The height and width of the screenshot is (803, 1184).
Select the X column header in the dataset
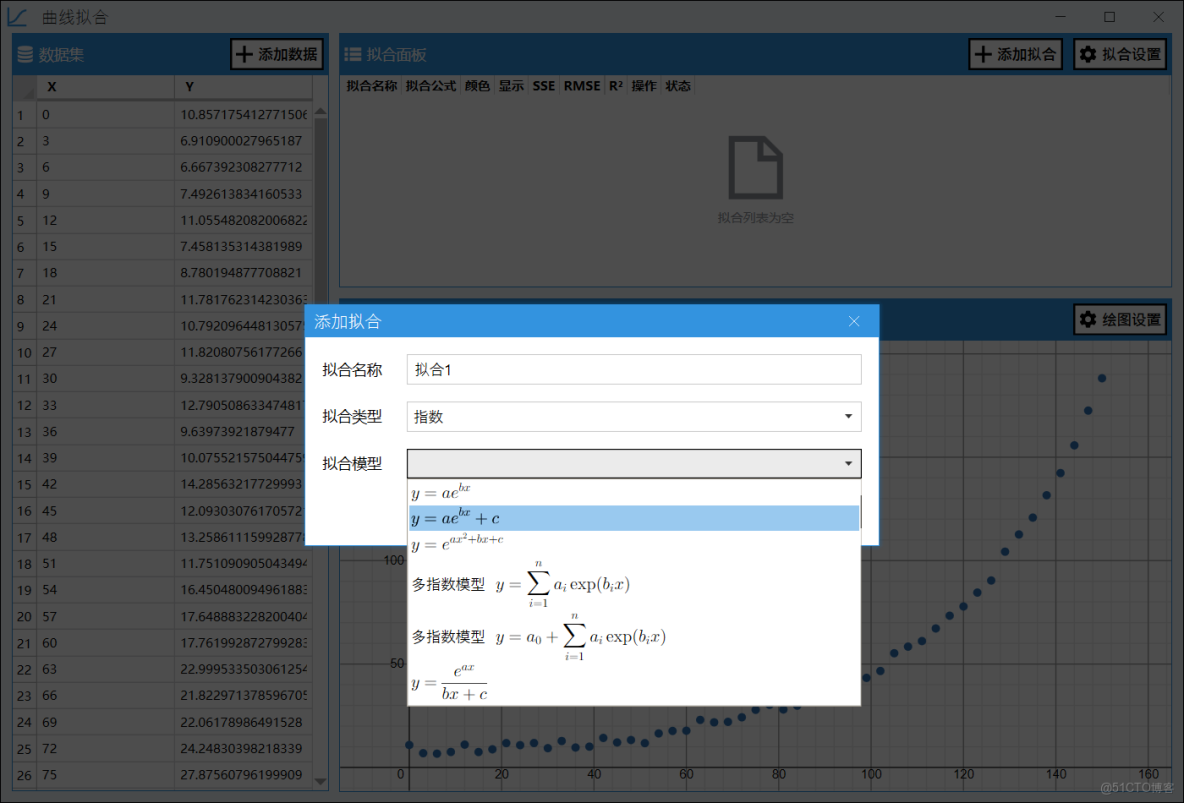(105, 86)
